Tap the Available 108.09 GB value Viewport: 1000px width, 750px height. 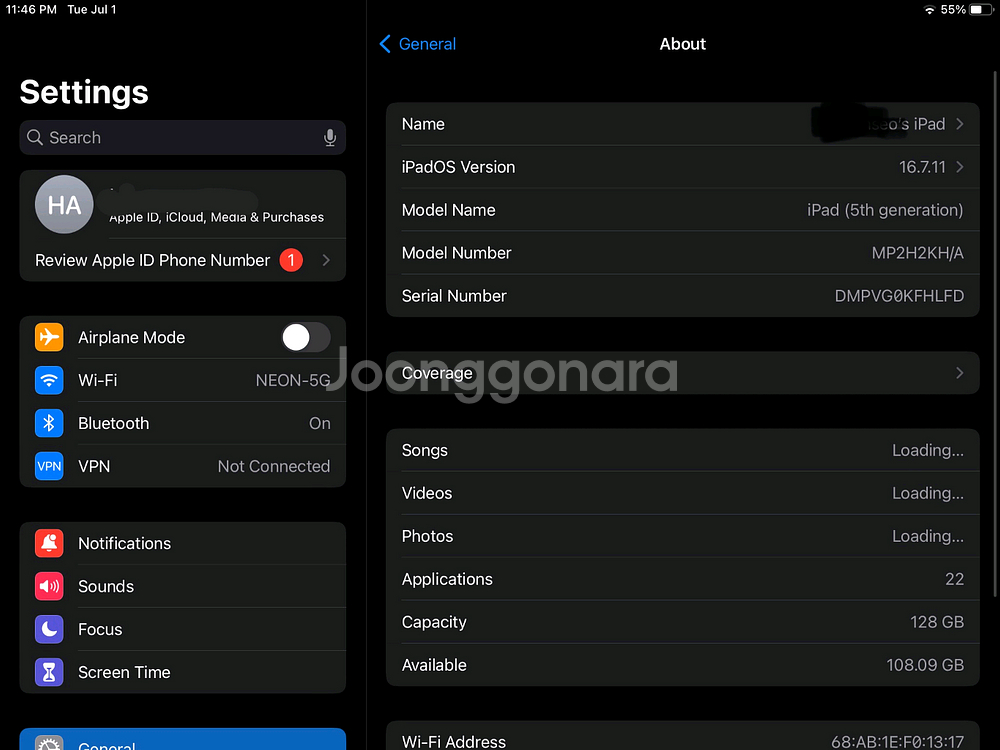click(x=925, y=665)
